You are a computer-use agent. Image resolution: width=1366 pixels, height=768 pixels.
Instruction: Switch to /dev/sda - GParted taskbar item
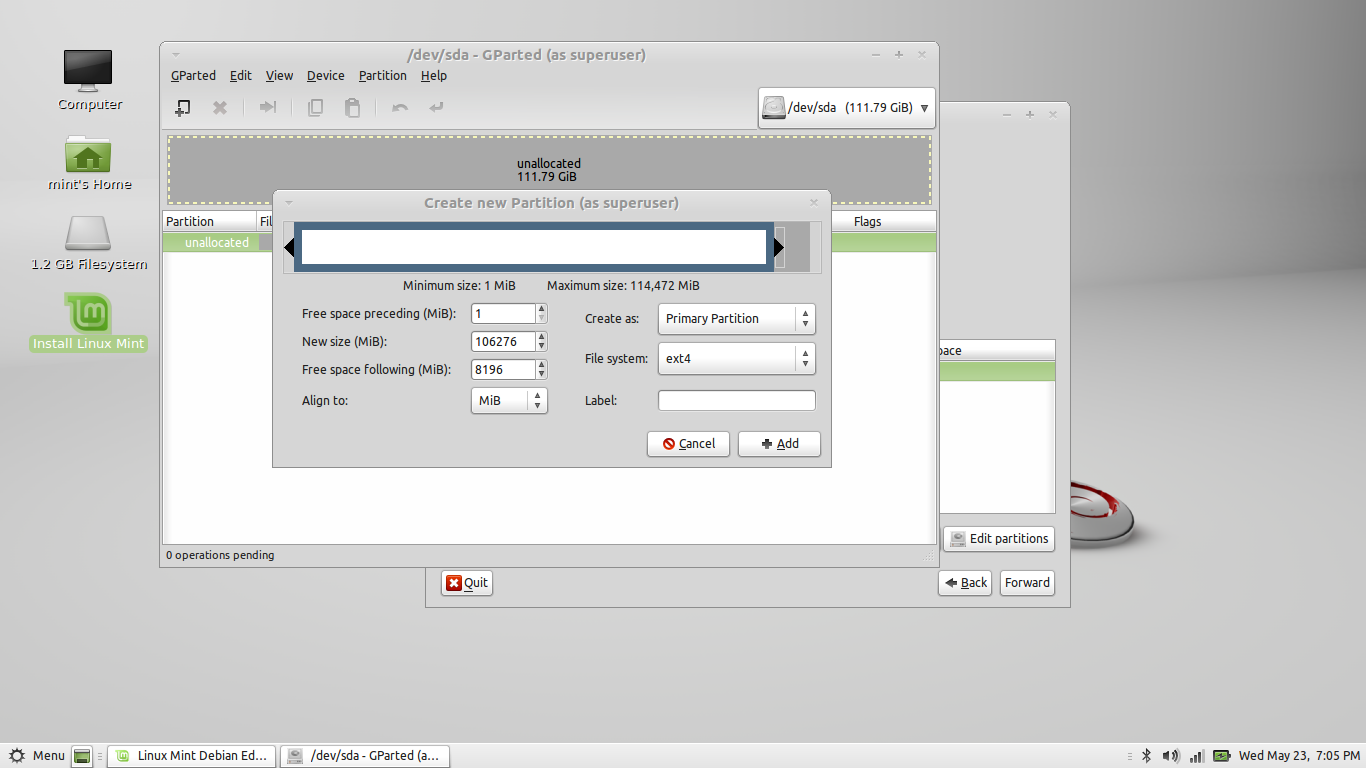click(x=365, y=756)
